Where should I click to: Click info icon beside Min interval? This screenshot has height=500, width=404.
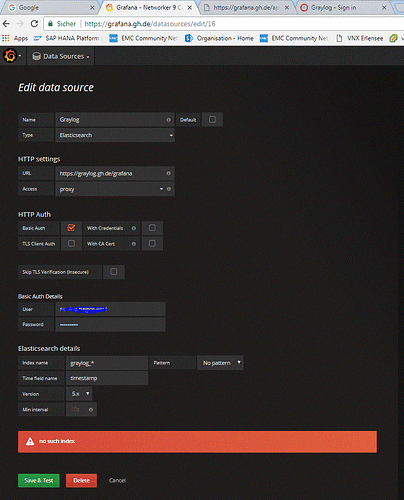pyautogui.click(x=91, y=409)
